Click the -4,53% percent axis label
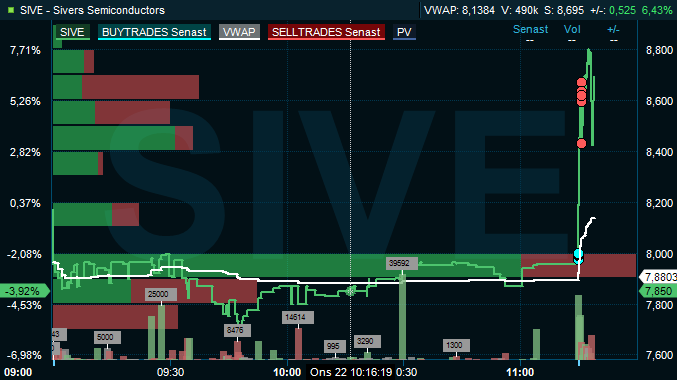Image resolution: width=677 pixels, height=380 pixels. [24, 305]
